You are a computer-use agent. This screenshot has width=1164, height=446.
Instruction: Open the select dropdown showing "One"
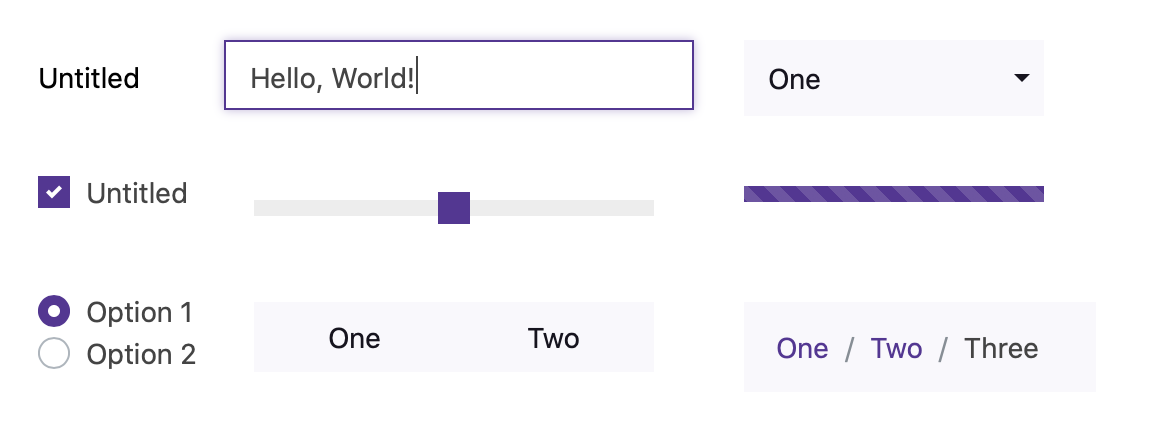[880, 78]
